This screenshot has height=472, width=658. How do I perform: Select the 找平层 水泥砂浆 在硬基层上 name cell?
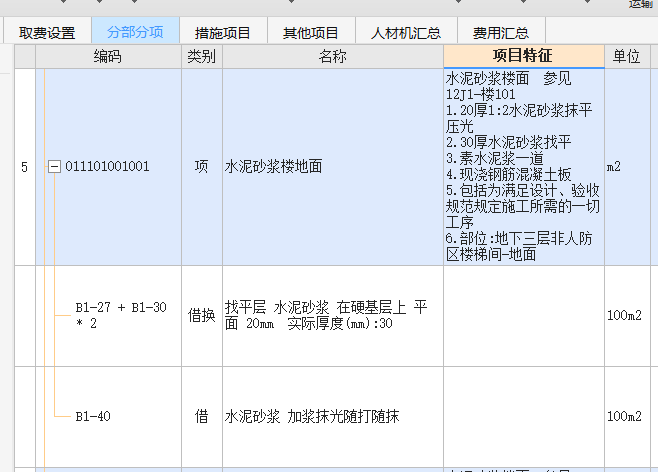click(x=333, y=316)
